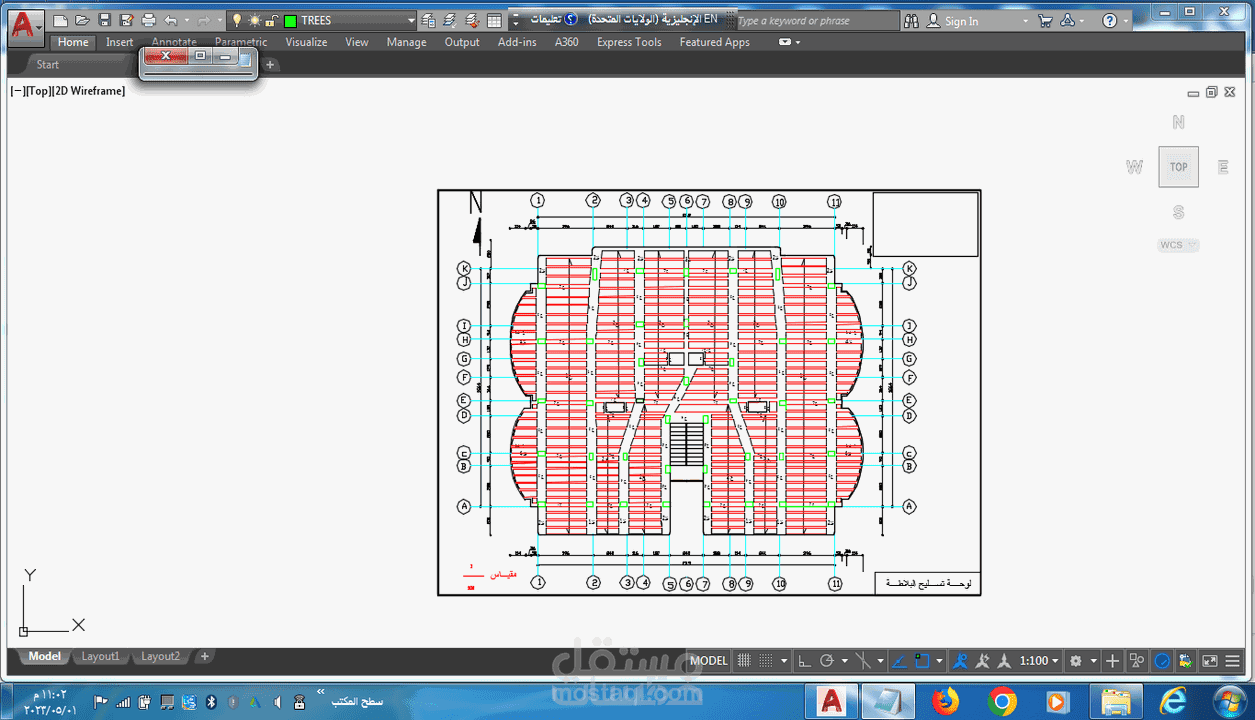Add a new drawing tab with plus
The width and height of the screenshot is (1255, 720).
[x=270, y=65]
